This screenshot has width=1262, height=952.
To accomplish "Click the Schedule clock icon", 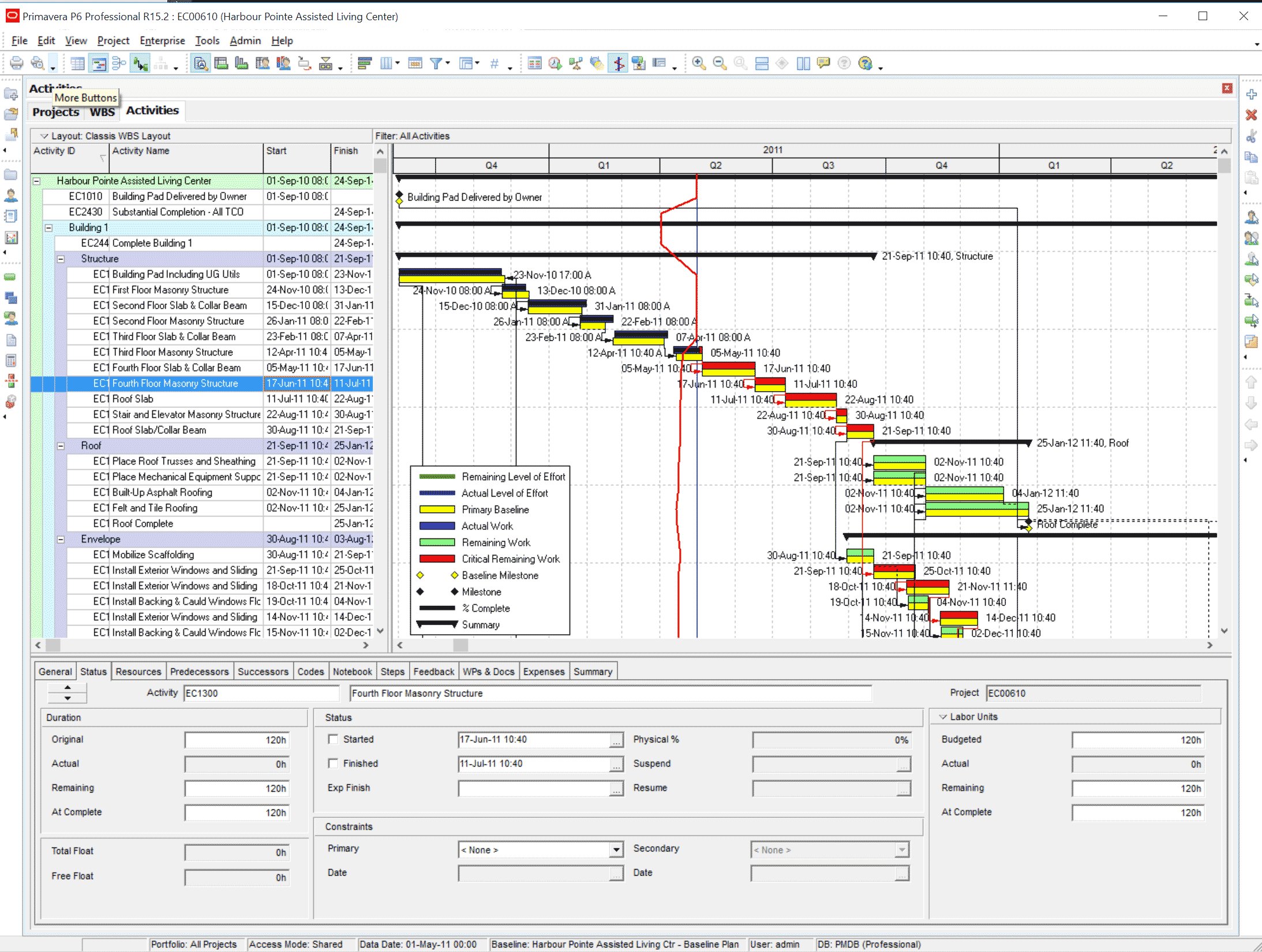I will (555, 63).
